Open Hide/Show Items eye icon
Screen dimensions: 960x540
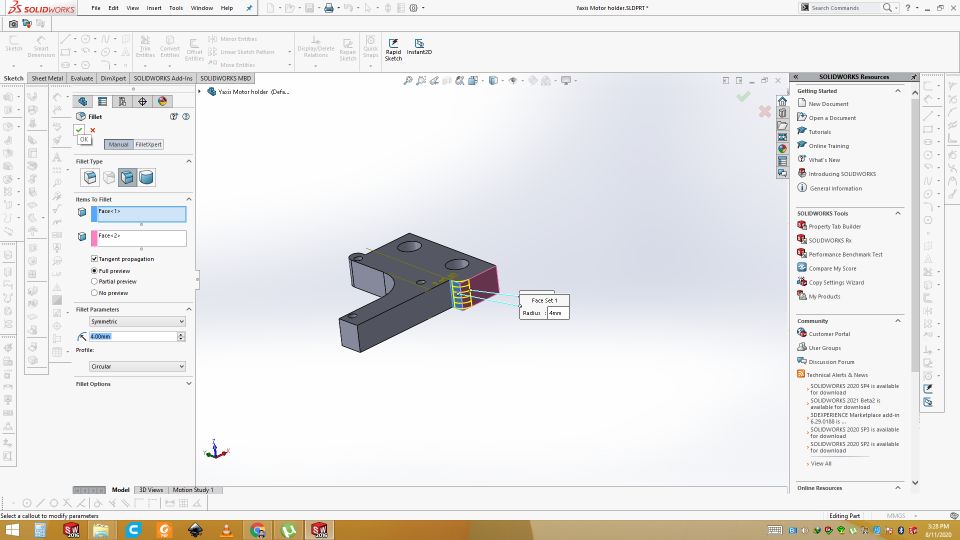tap(513, 81)
